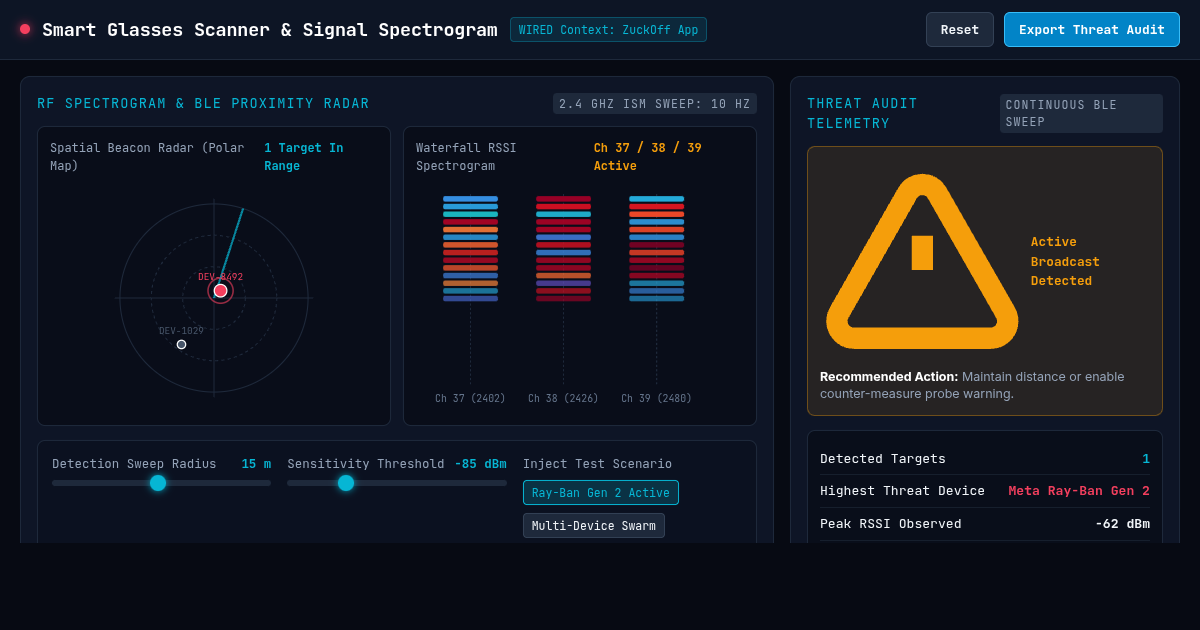
Task: Select the DEV-1029 grey beacon on radar
Action: [181, 344]
